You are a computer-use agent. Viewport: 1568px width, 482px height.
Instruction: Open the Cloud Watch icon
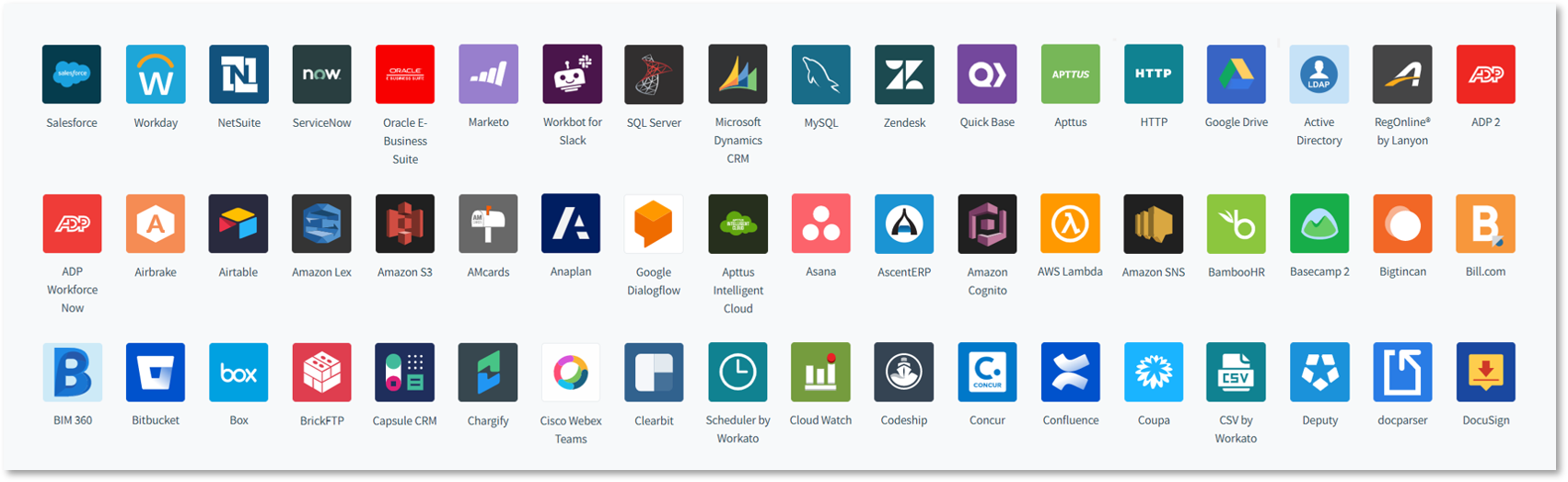pyautogui.click(x=821, y=373)
